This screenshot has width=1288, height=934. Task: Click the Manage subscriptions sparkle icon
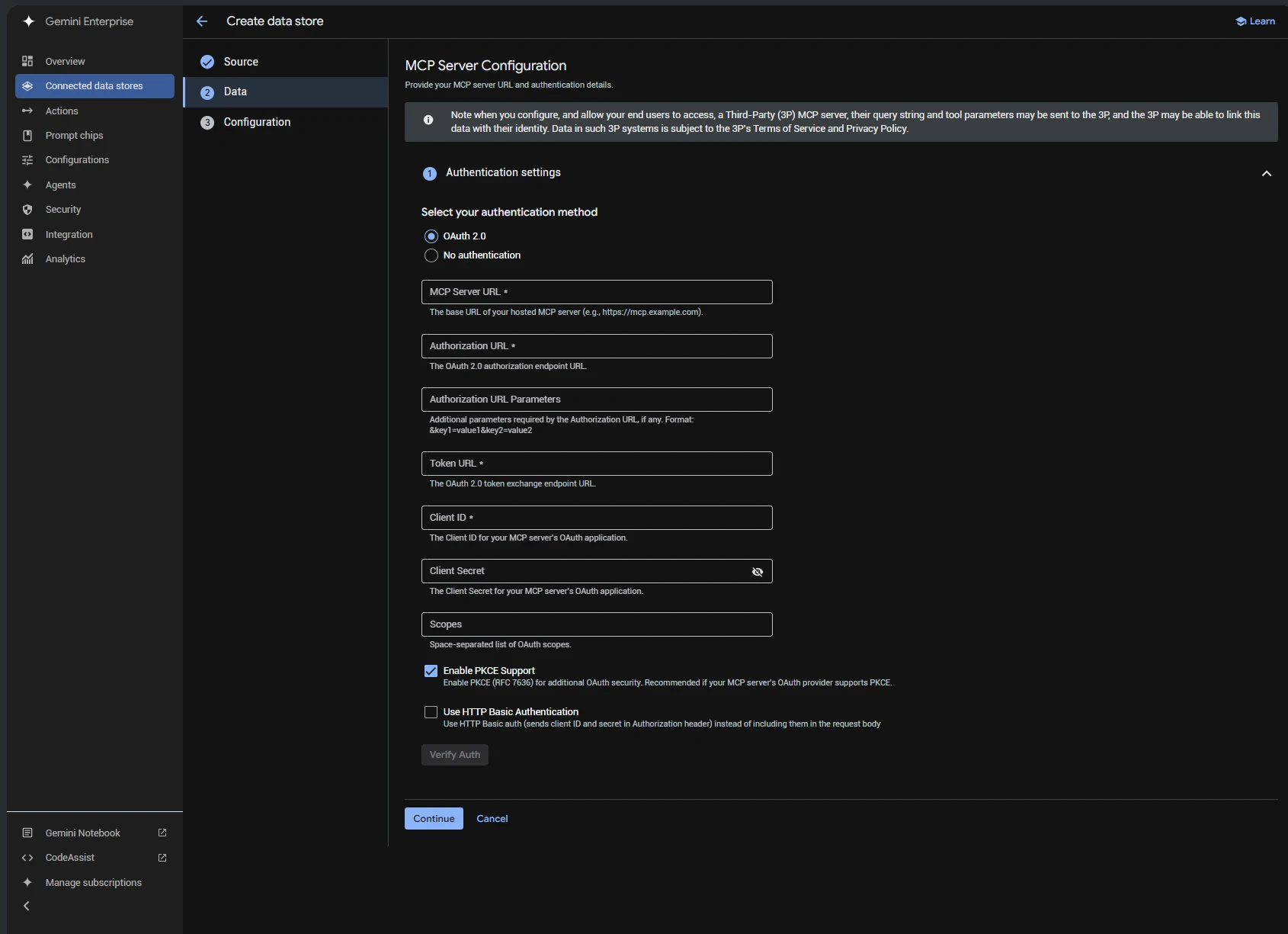coord(27,883)
